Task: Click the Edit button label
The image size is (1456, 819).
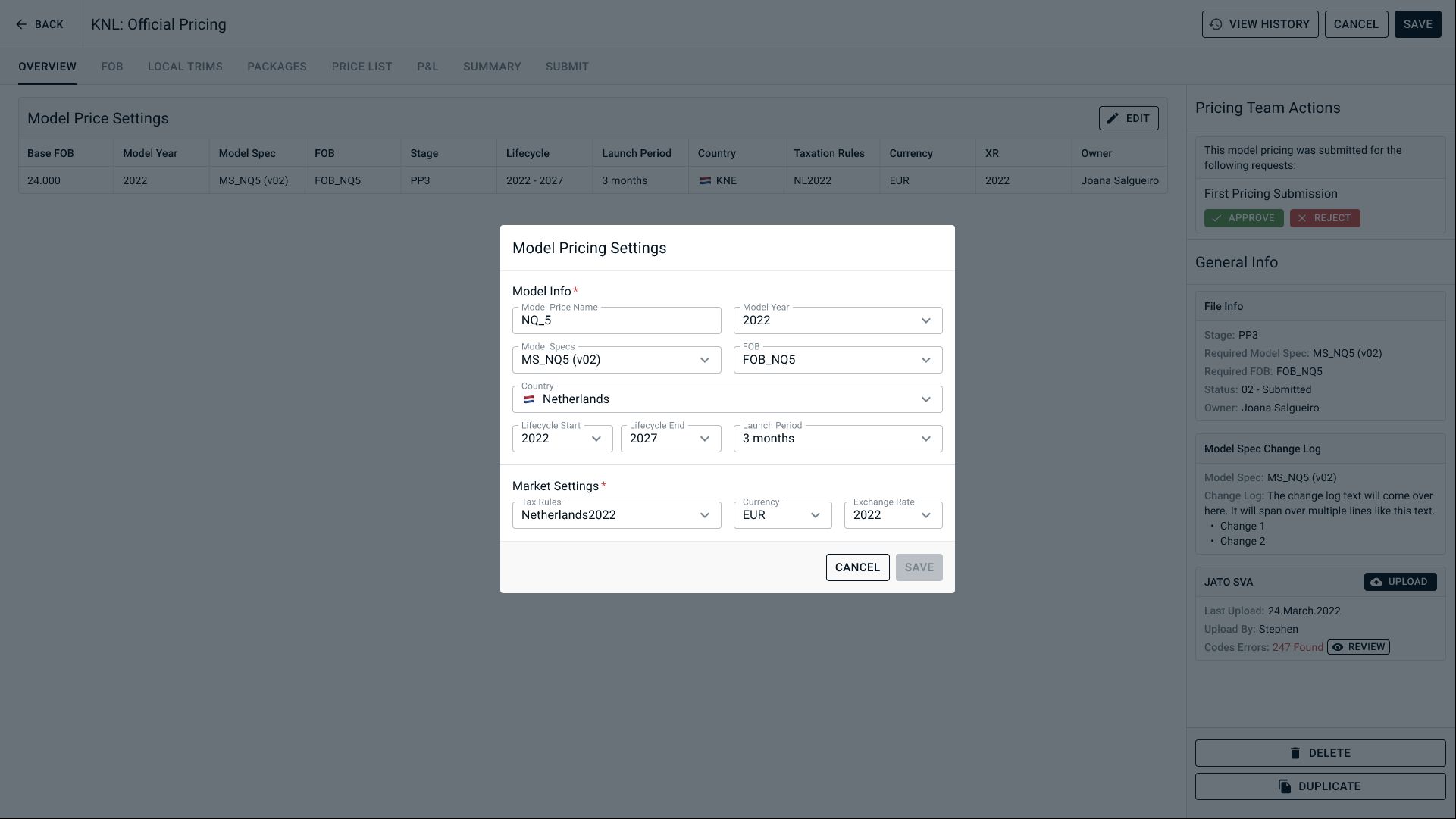Action: pos(1138,118)
